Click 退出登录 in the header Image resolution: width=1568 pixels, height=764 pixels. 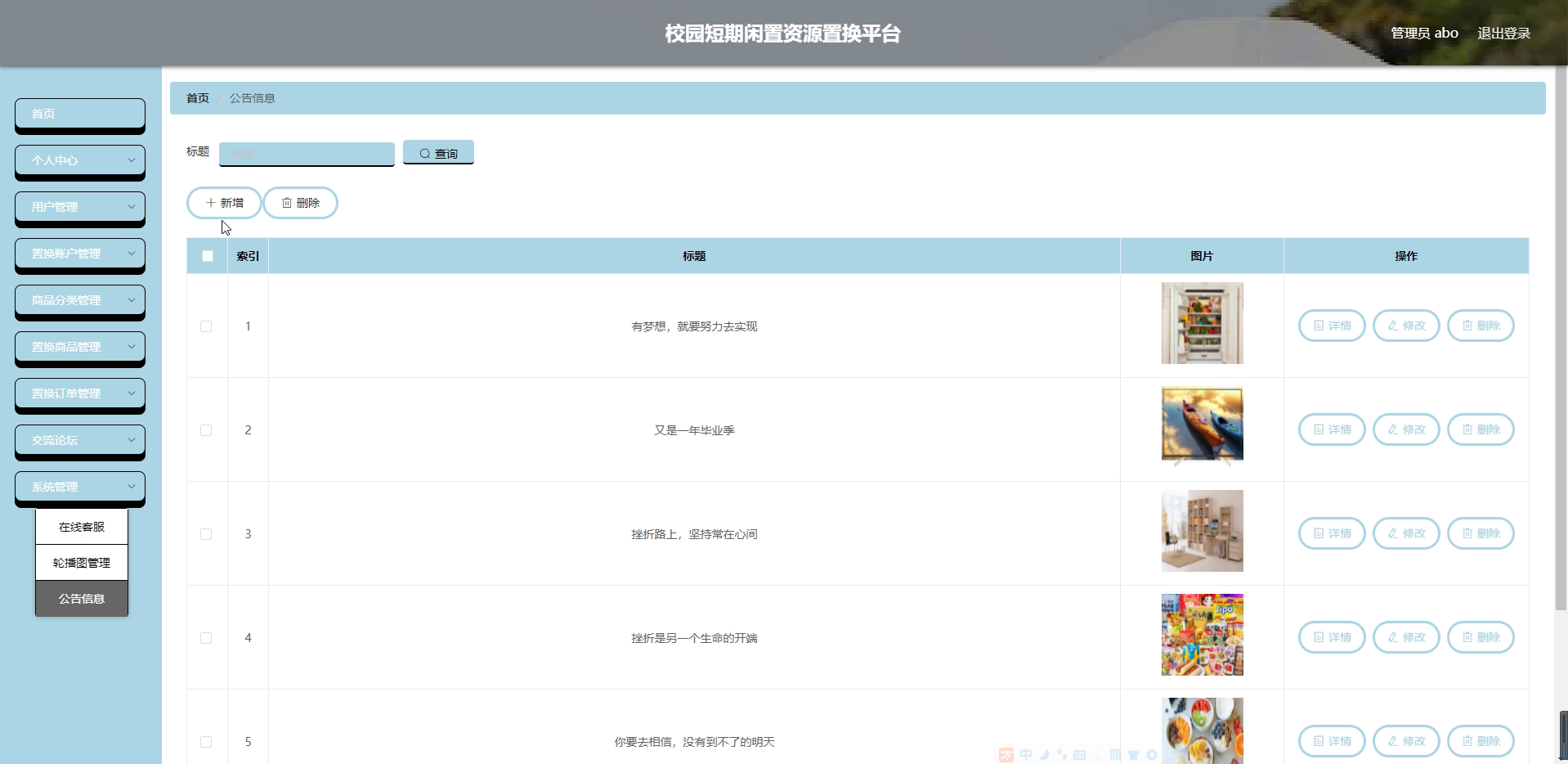point(1503,34)
